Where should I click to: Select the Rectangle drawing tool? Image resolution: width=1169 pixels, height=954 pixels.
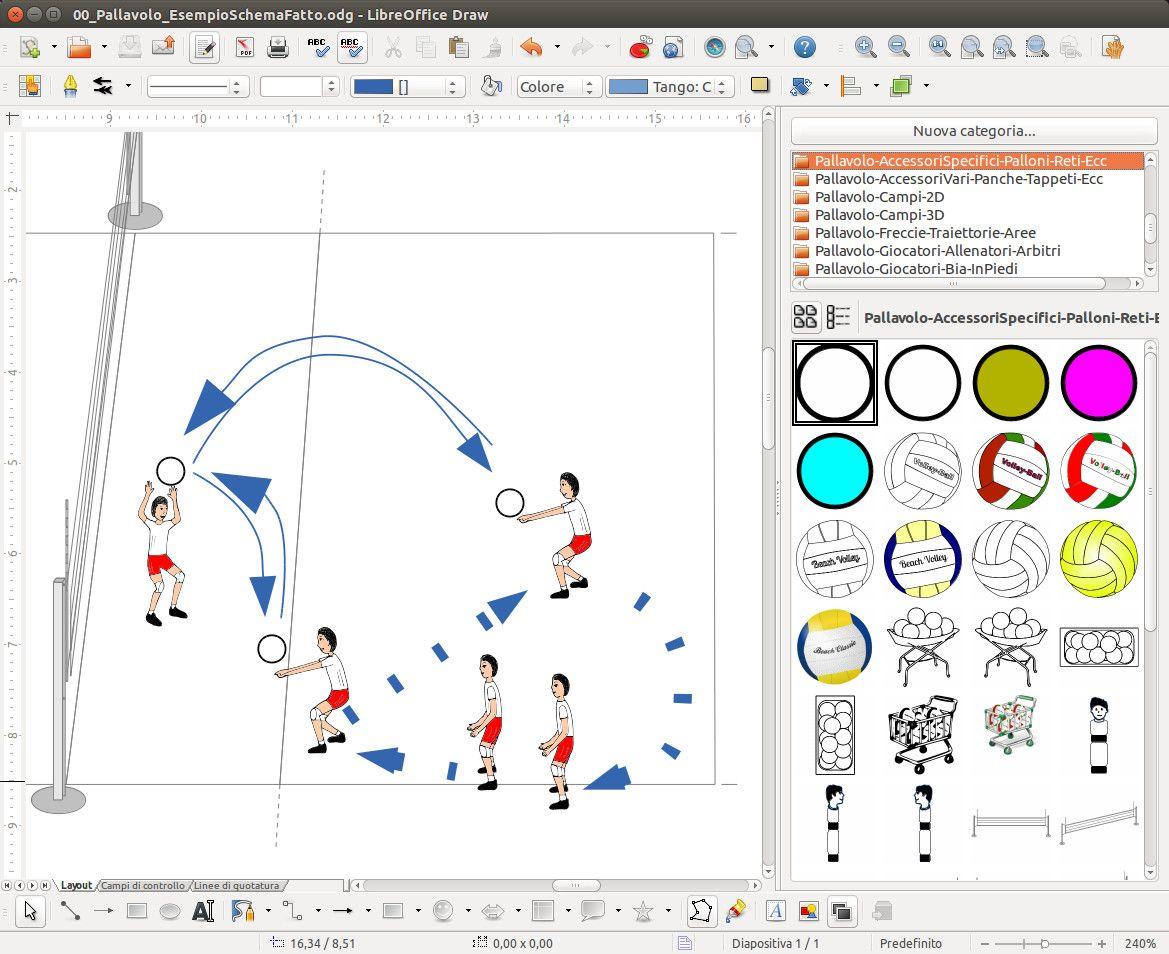click(x=137, y=911)
